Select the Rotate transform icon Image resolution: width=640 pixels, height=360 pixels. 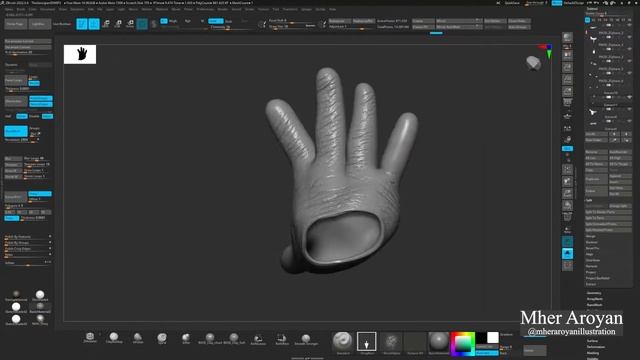[x=130, y=24]
